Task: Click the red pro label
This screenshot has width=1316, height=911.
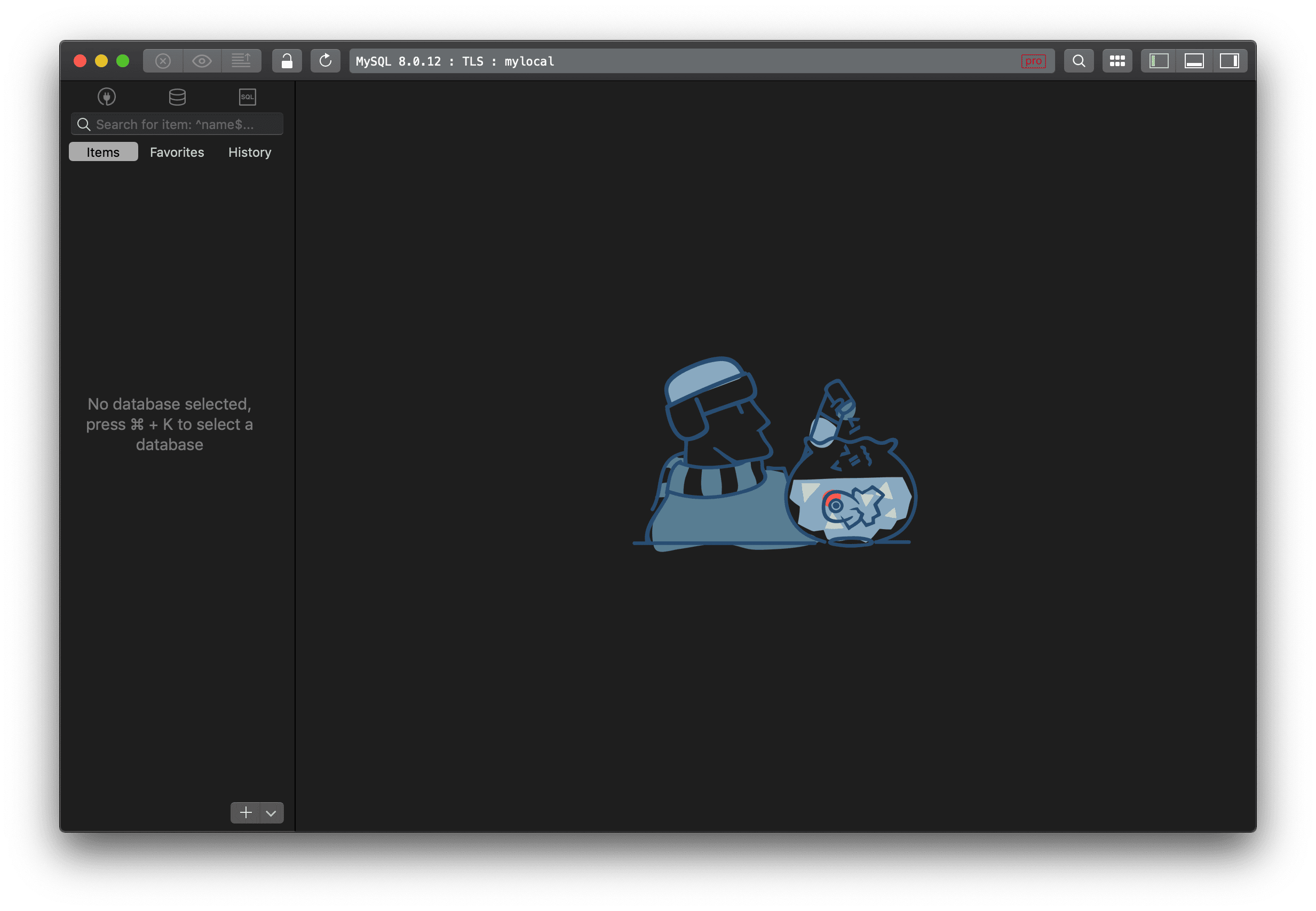Action: (1033, 61)
